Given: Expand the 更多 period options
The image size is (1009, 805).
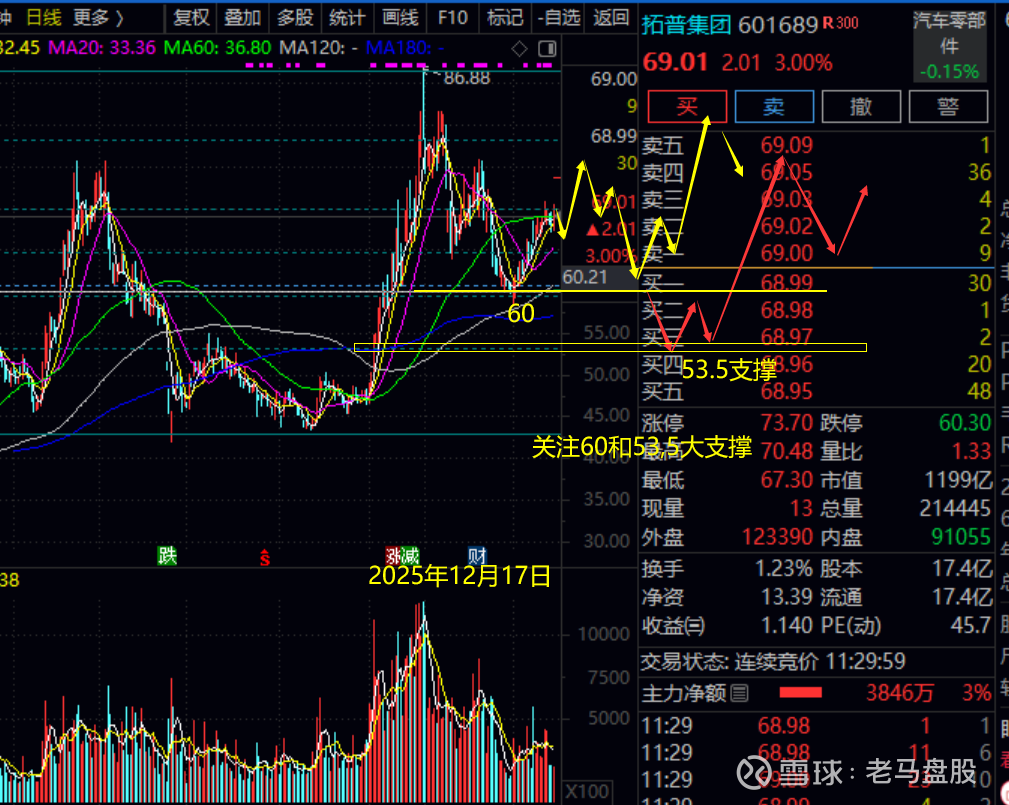Looking at the screenshot, I should 98,18.
